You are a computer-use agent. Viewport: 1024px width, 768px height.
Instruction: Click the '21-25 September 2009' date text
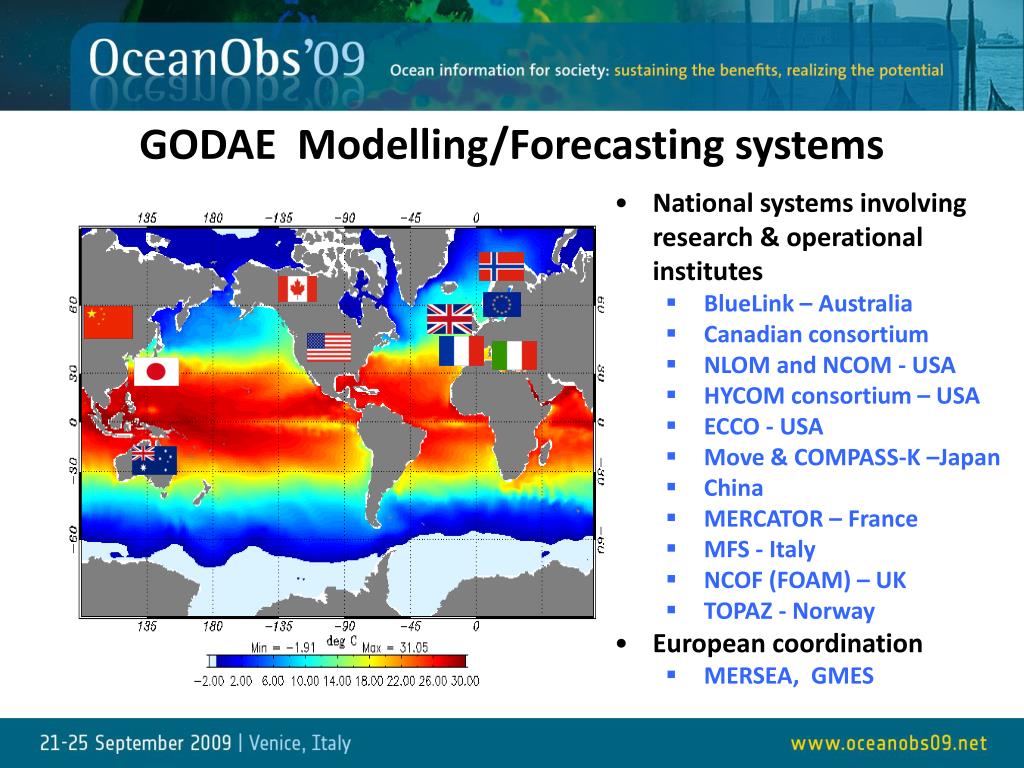click(x=136, y=743)
